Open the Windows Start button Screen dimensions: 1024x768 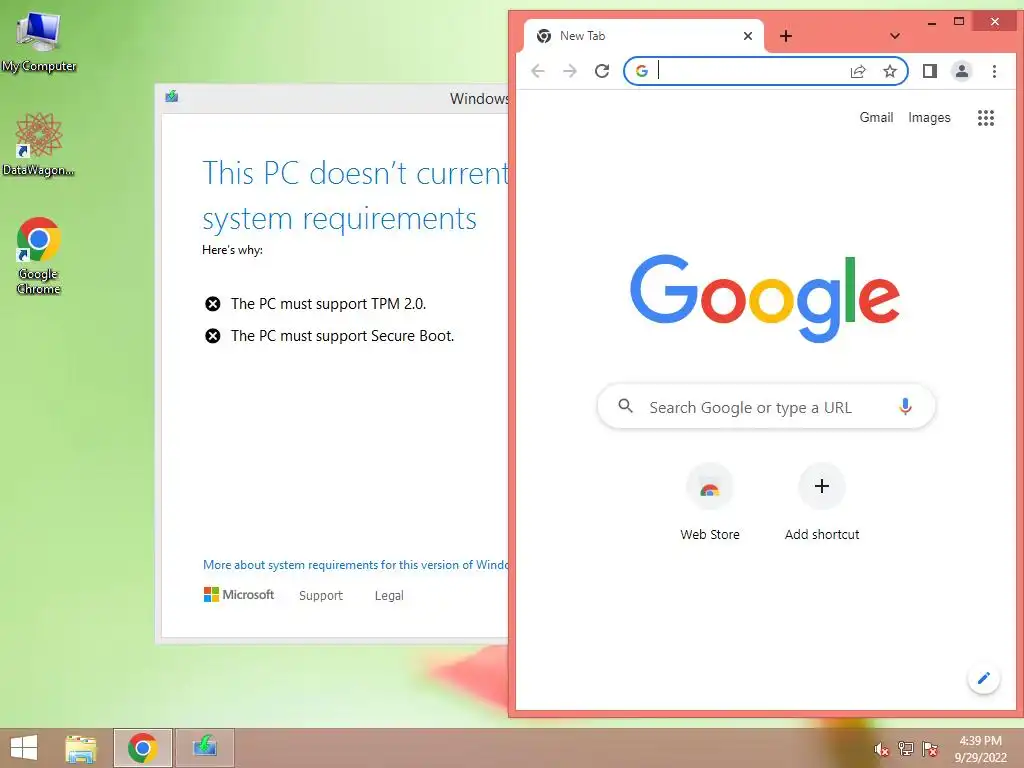click(x=24, y=748)
